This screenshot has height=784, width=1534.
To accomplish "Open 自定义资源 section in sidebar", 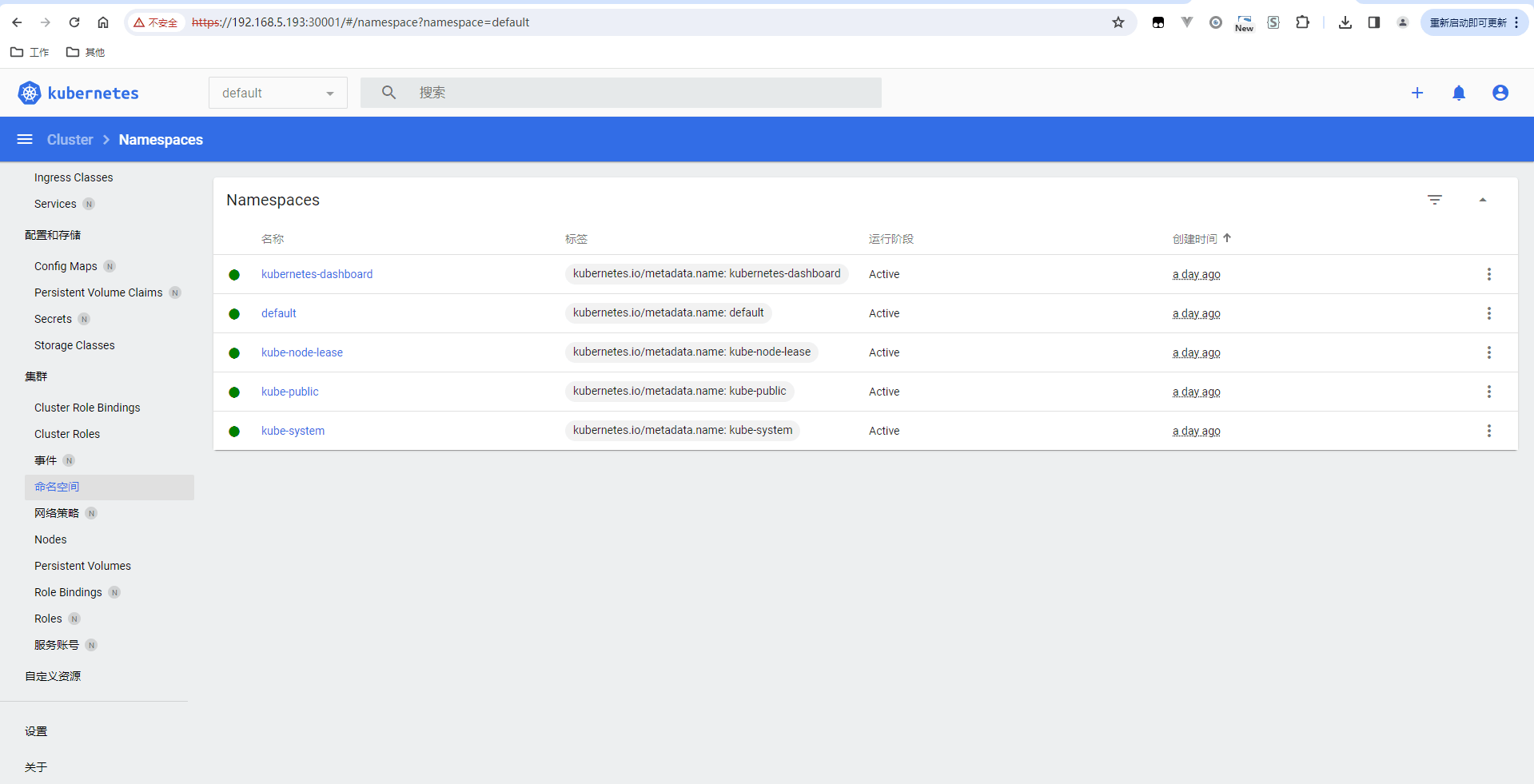I will click(53, 676).
